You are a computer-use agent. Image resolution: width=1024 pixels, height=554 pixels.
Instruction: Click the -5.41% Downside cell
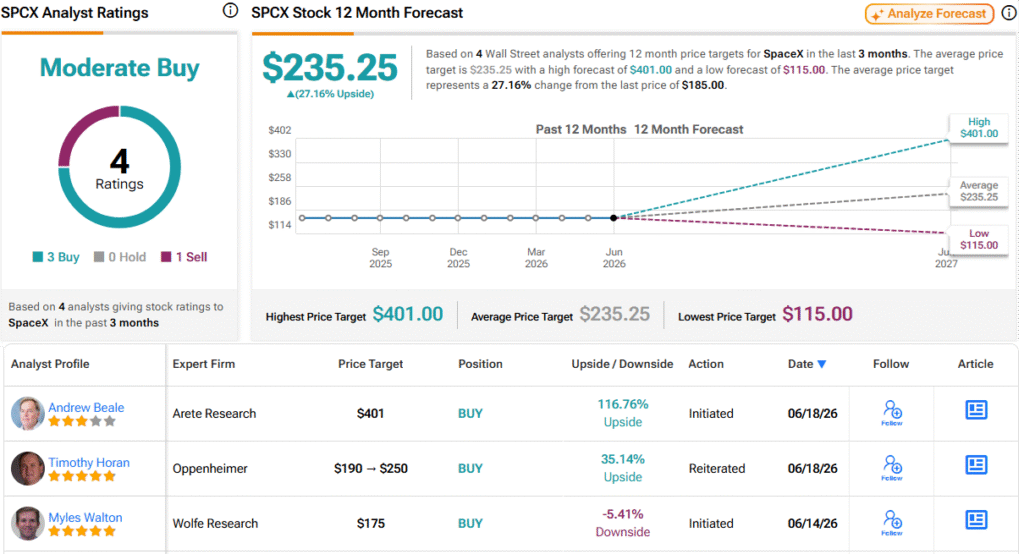(x=622, y=523)
